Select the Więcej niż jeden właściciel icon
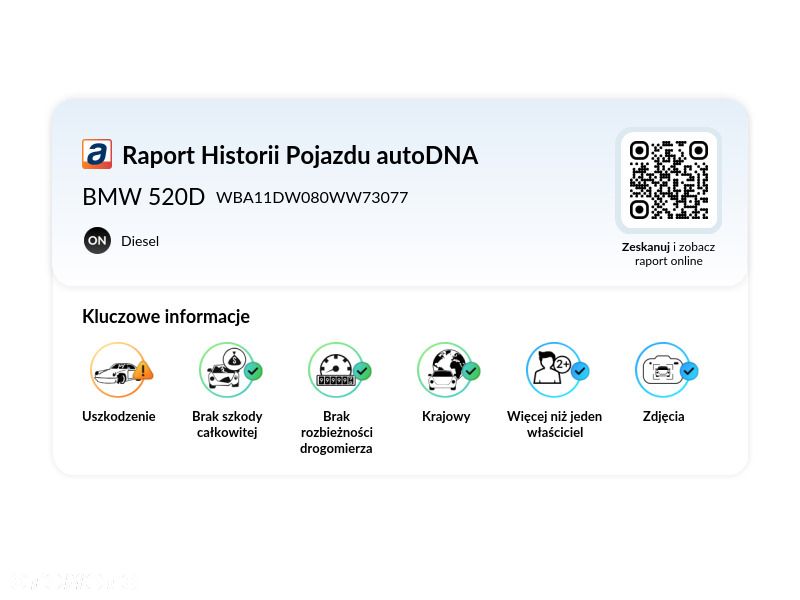This screenshot has height=600, width=800. click(x=557, y=370)
